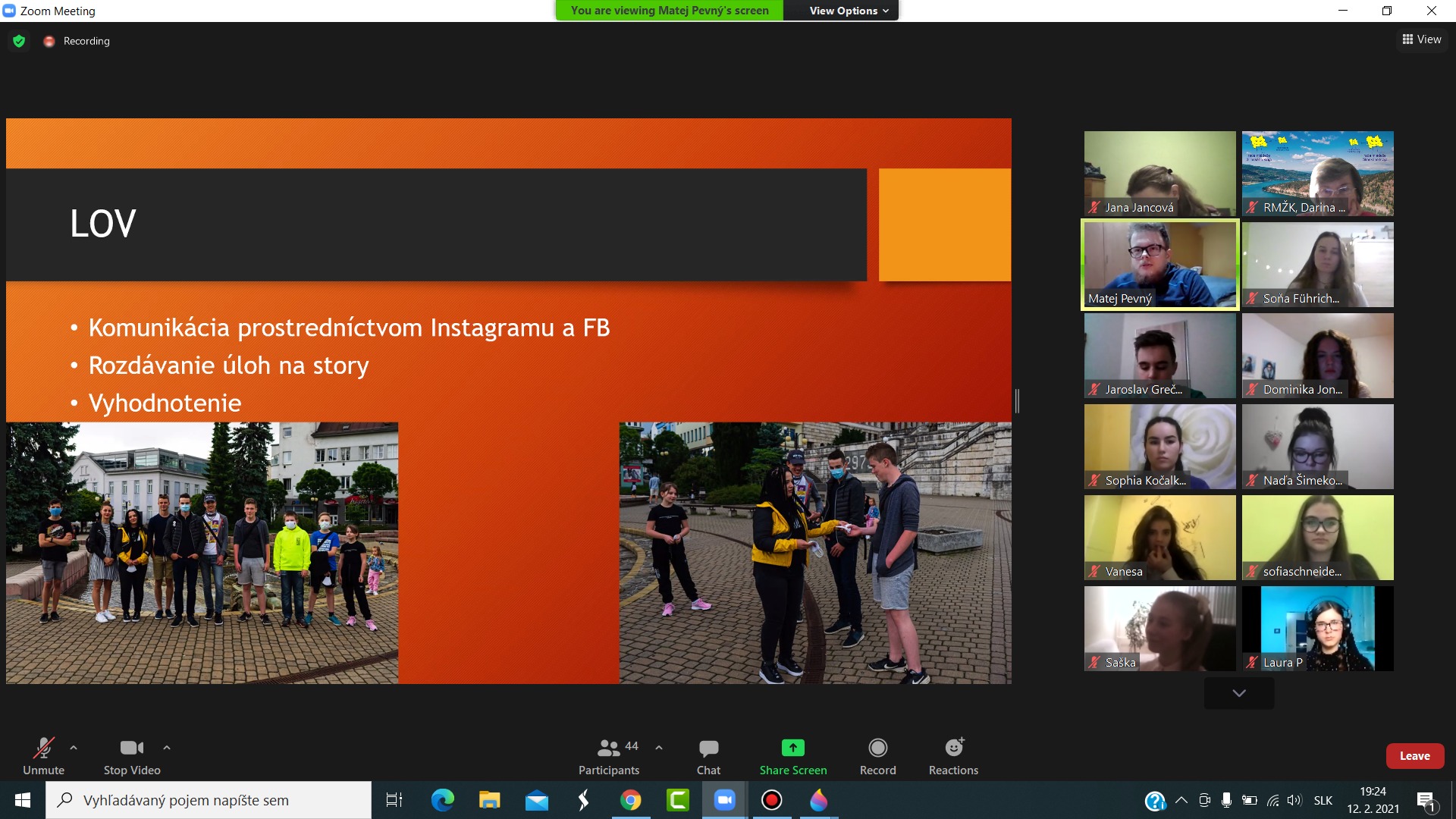Stop the video camera
The image size is (1456, 819).
[x=132, y=756]
